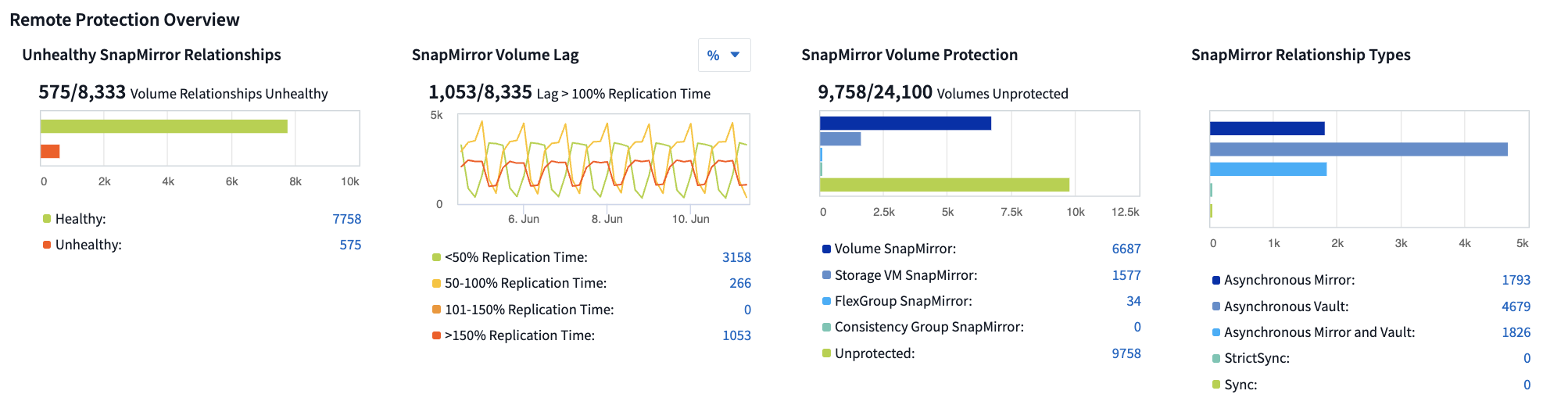Click the green Healthy bar in chart
The image size is (1568, 405).
pos(164,126)
